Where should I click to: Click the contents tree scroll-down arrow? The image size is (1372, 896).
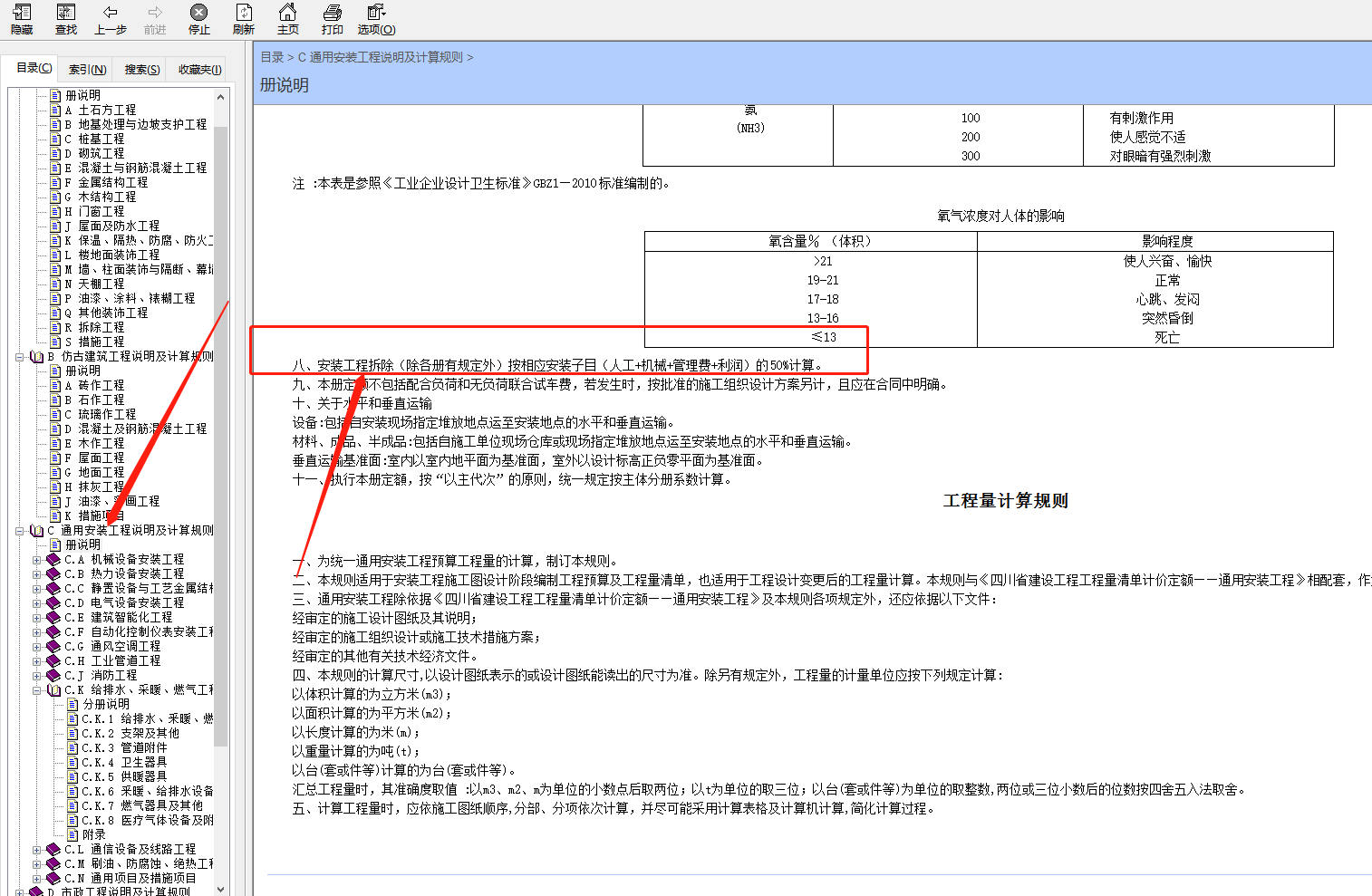point(220,889)
